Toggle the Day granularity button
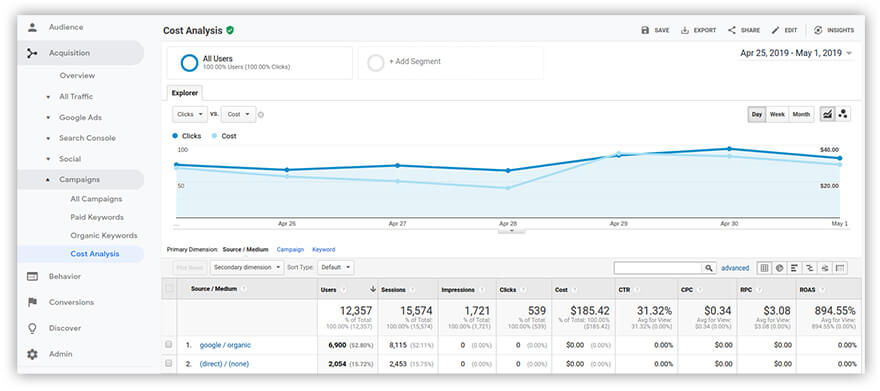This screenshot has width=880, height=391. coord(757,114)
